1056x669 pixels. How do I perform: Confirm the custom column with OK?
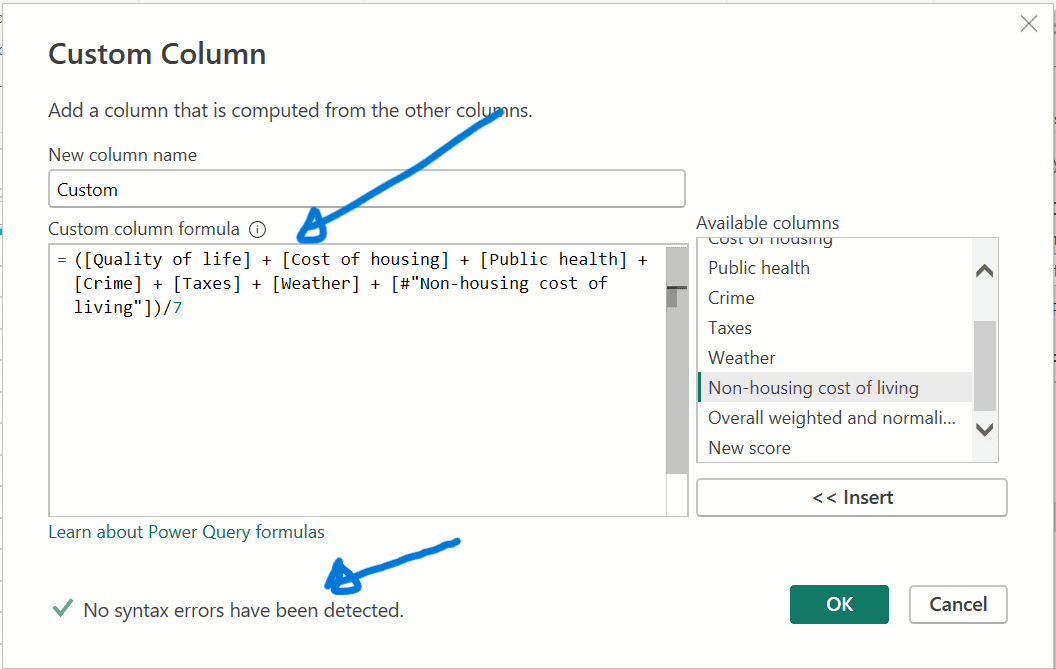coord(839,604)
